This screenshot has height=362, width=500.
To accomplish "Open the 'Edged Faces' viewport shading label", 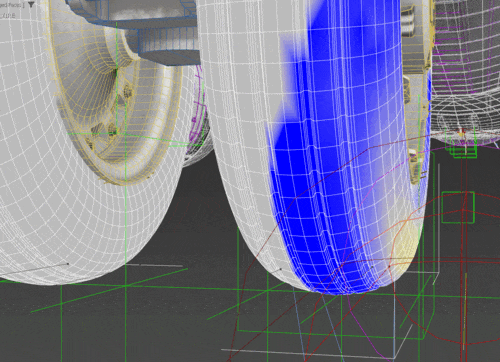I will tap(12, 5).
